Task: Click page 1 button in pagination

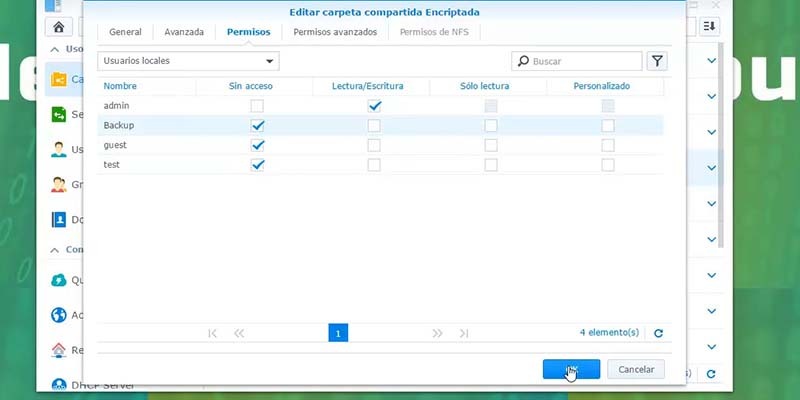Action: (338, 333)
